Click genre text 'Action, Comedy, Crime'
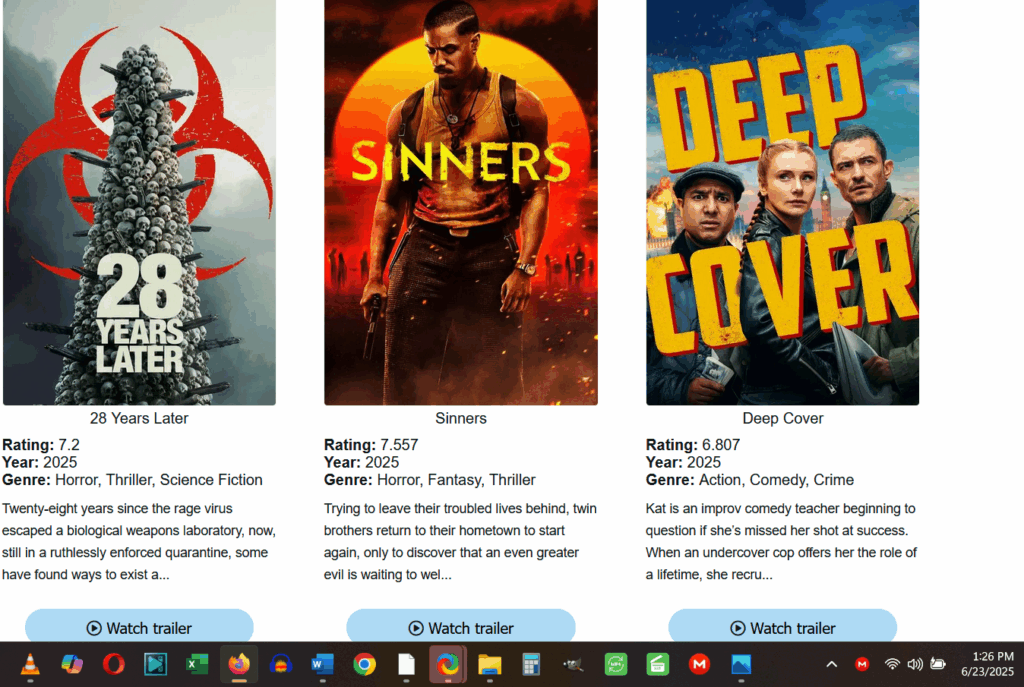Image resolution: width=1024 pixels, height=687 pixels. click(x=776, y=480)
